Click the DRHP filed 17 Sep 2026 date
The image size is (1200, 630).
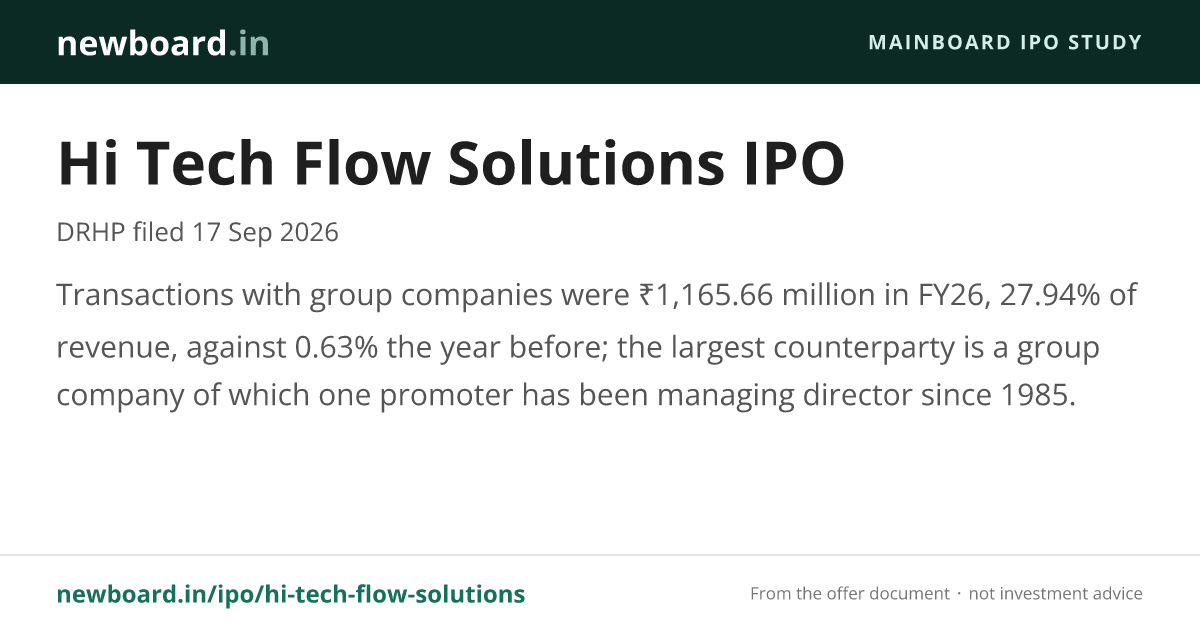pyautogui.click(x=198, y=233)
